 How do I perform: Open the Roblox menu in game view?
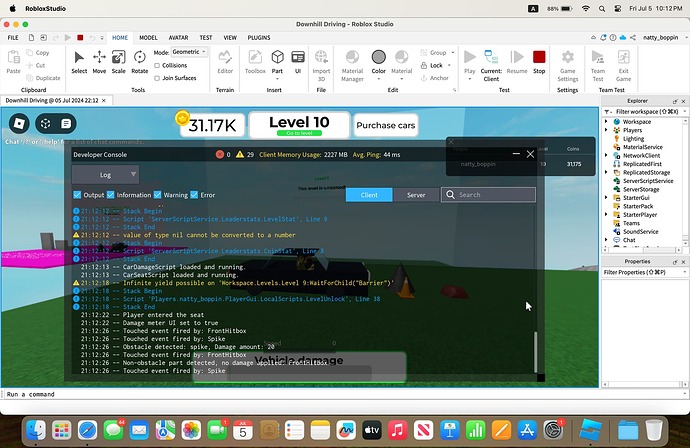tap(19, 123)
